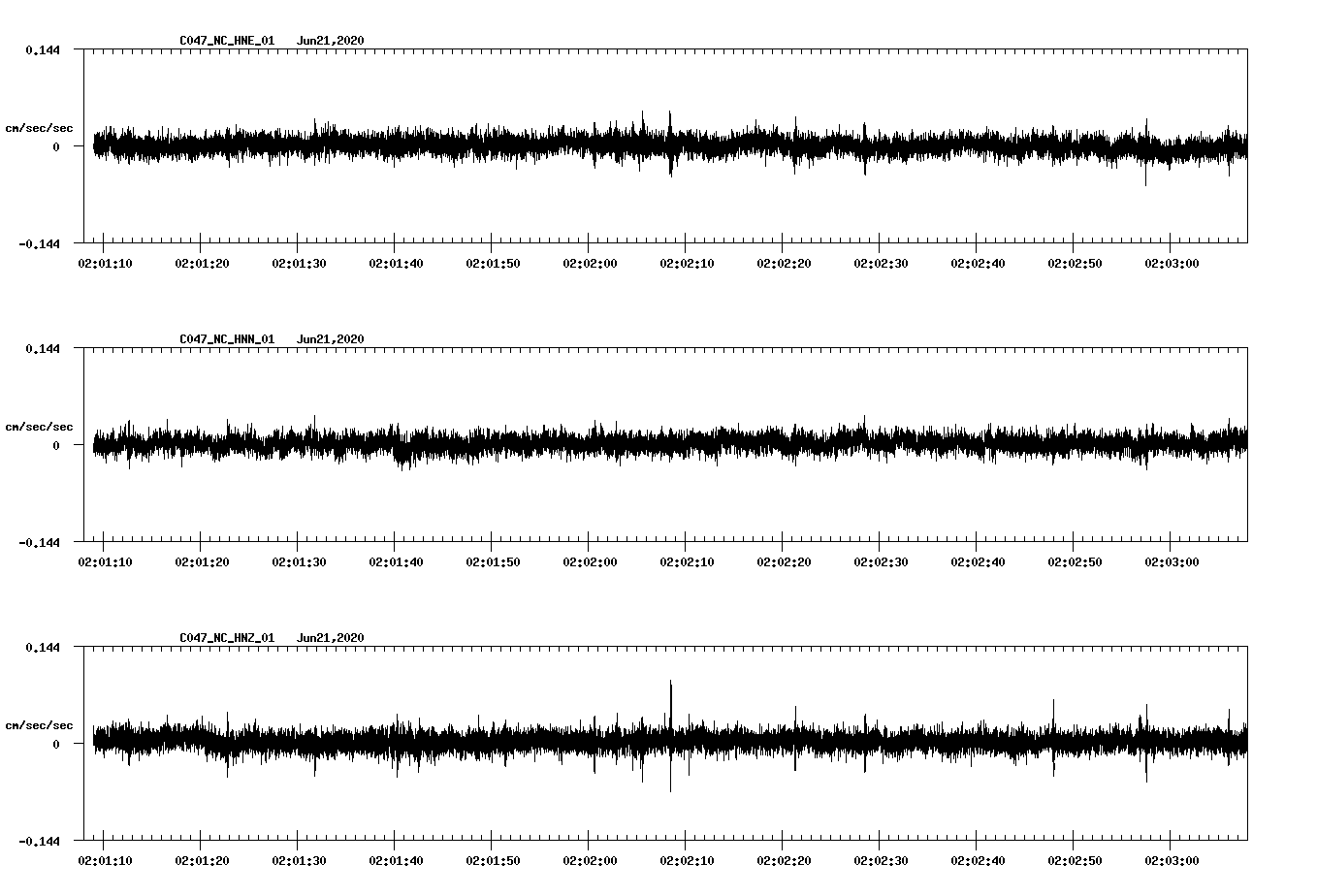Click the Jun21,2020 date on HNN plot
The image size is (1317, 896).
[x=331, y=339]
